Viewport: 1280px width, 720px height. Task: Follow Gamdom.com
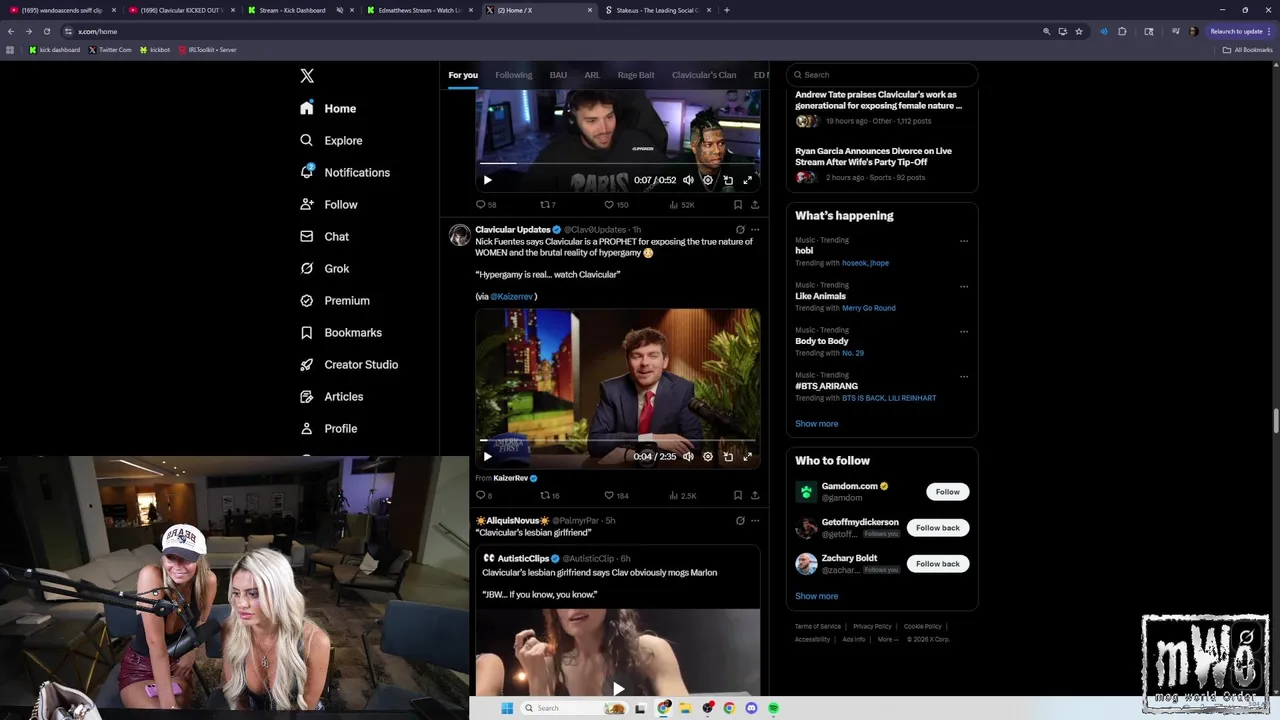pyautogui.click(x=947, y=491)
